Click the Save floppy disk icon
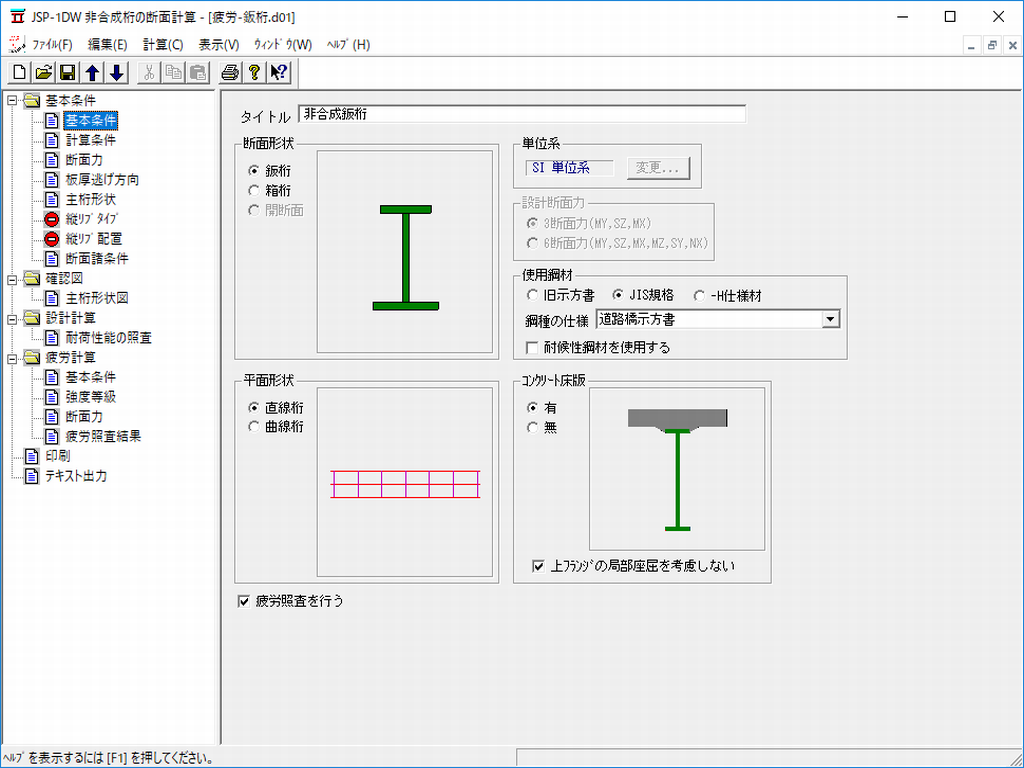The width and height of the screenshot is (1024, 768). tap(68, 72)
